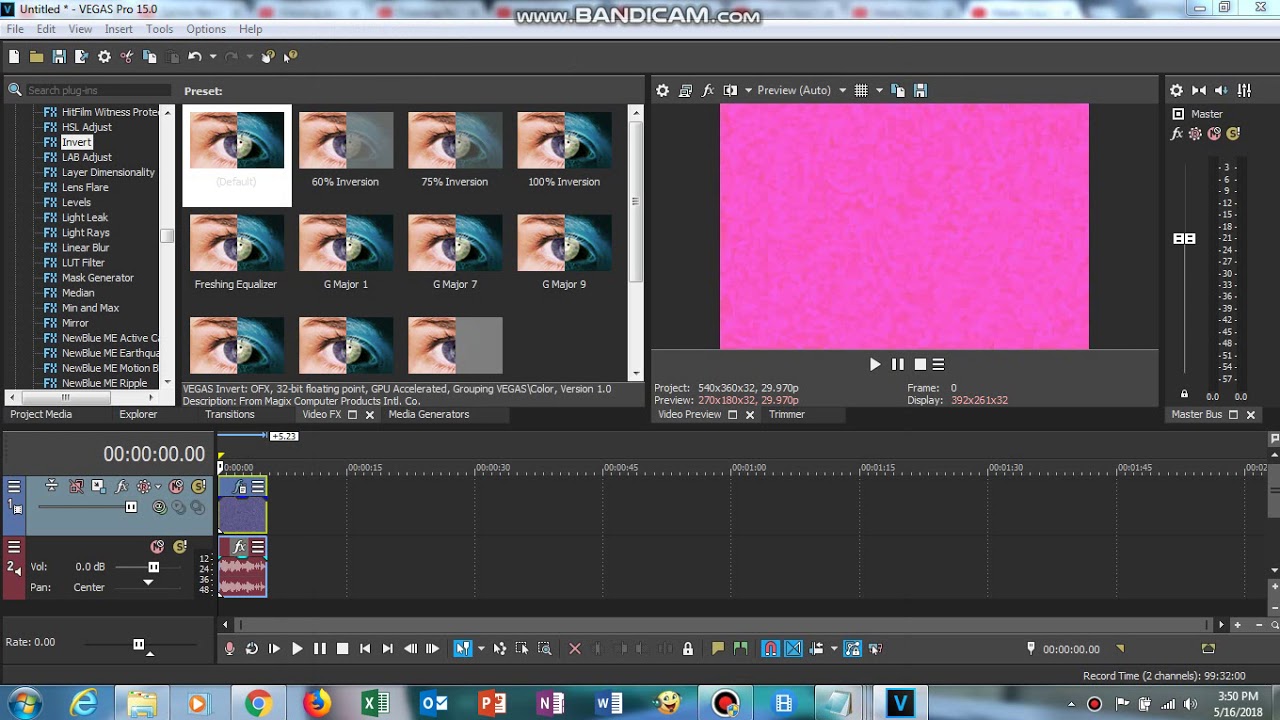Click Downmix Output icon in Master Bus

click(x=1199, y=90)
